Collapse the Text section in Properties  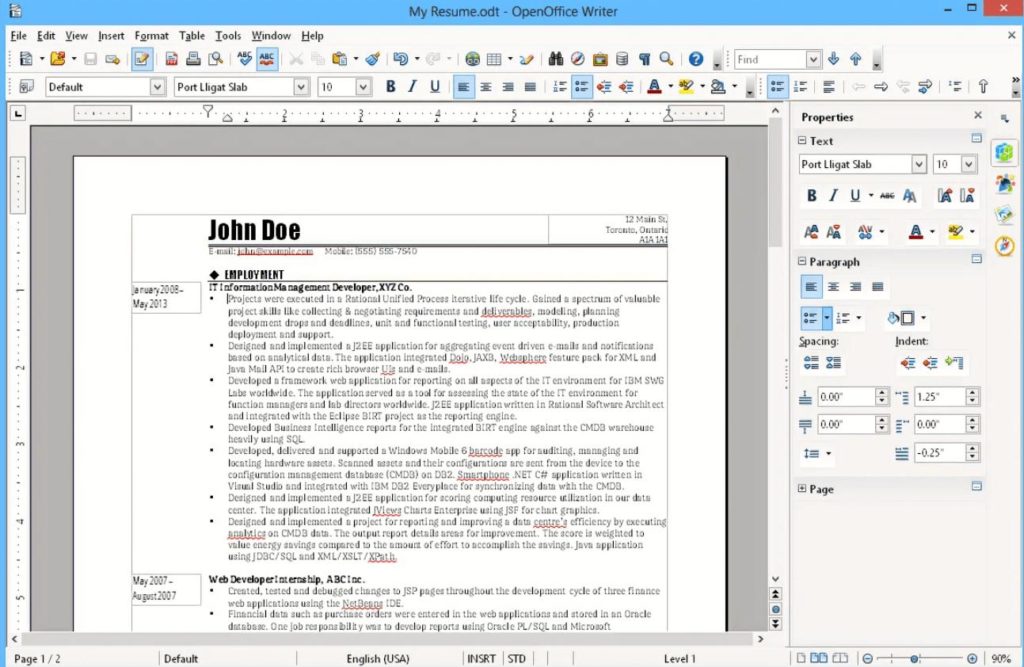click(802, 140)
